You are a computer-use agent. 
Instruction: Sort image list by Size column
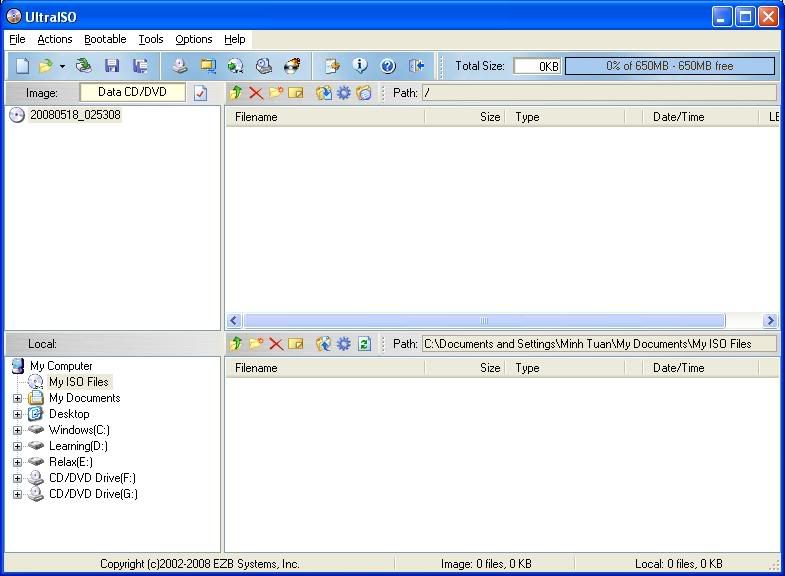[465, 117]
